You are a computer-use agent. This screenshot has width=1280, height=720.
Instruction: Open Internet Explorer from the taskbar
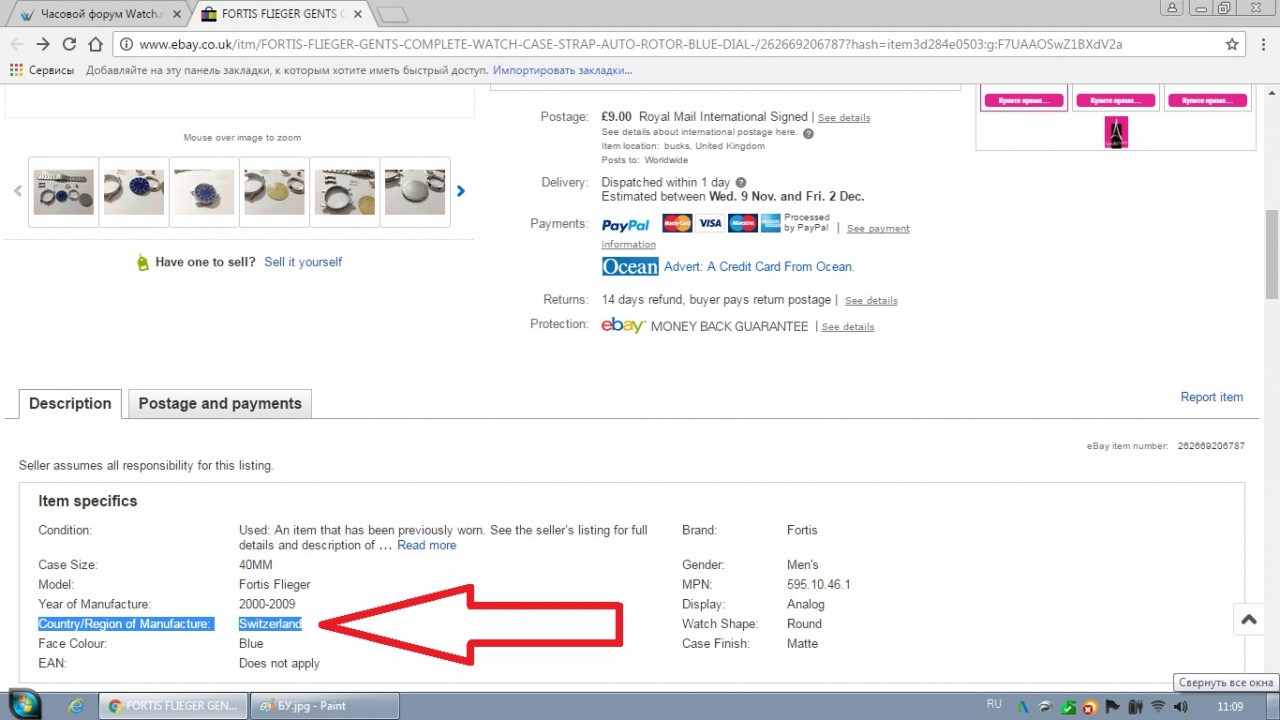76,705
